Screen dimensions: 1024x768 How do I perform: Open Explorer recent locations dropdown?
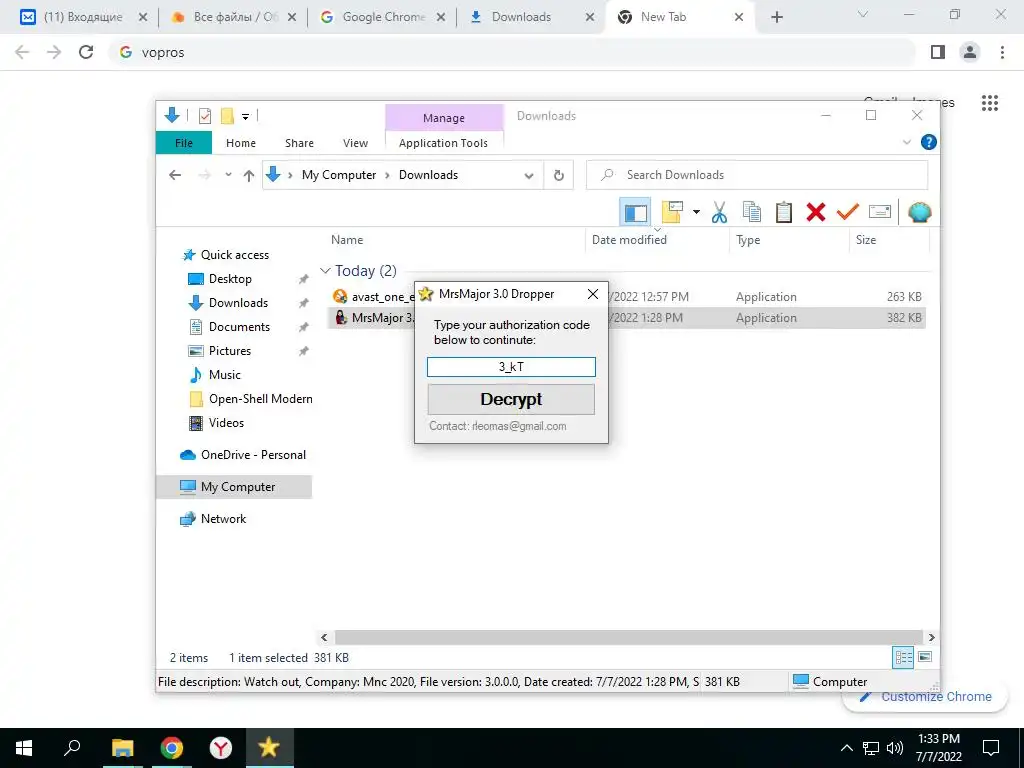coord(228,175)
